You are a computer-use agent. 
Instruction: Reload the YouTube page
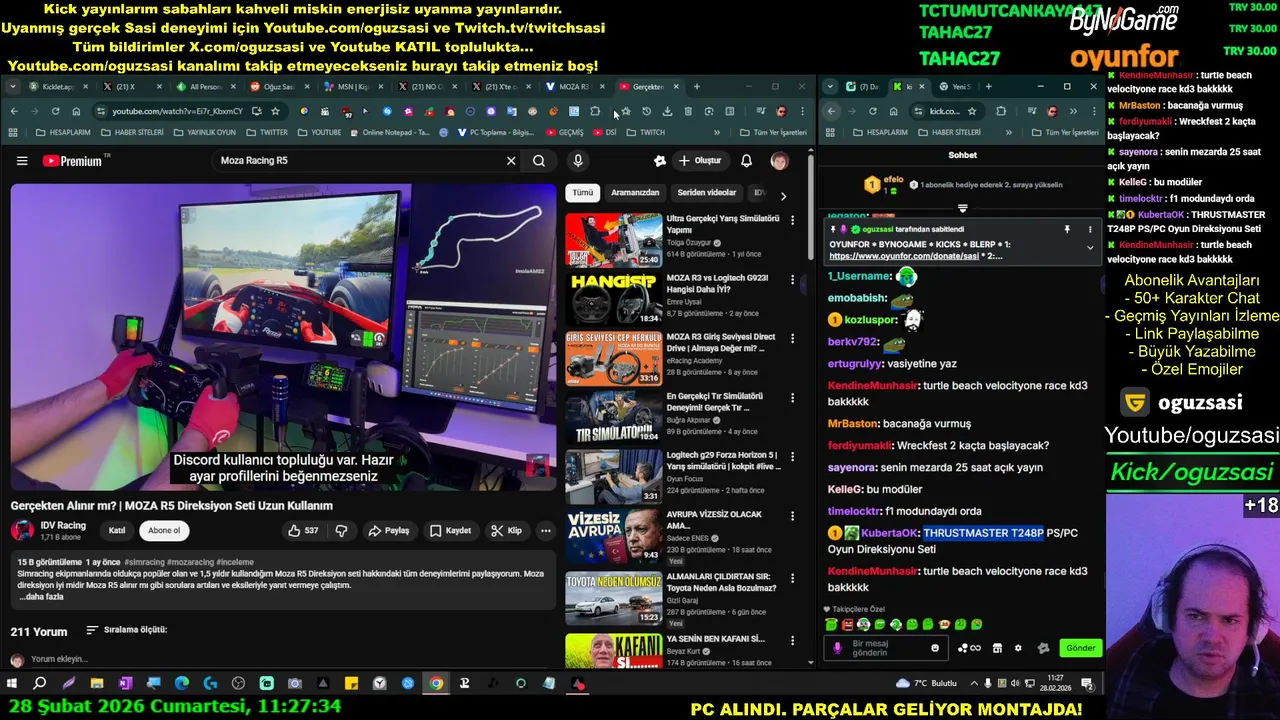[x=55, y=111]
